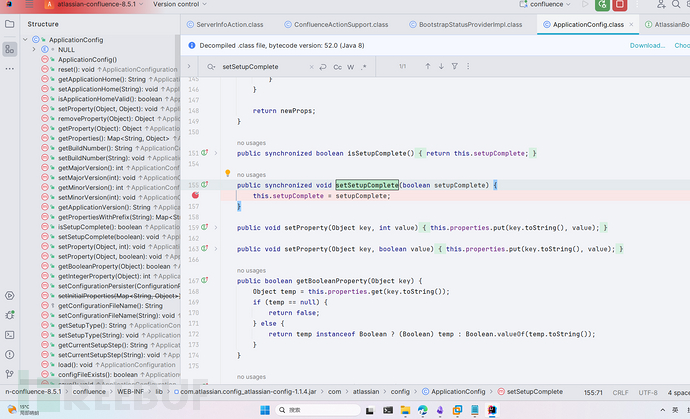Screen dimensions: 690x419
Task: Click override gutter icon on line 155
Action: tap(205, 185)
